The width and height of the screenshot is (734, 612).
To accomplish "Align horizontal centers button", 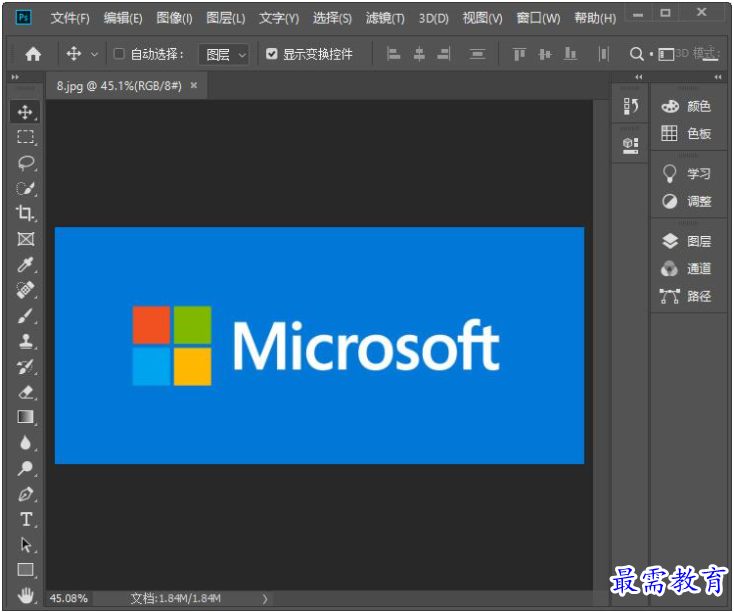I will click(x=419, y=54).
